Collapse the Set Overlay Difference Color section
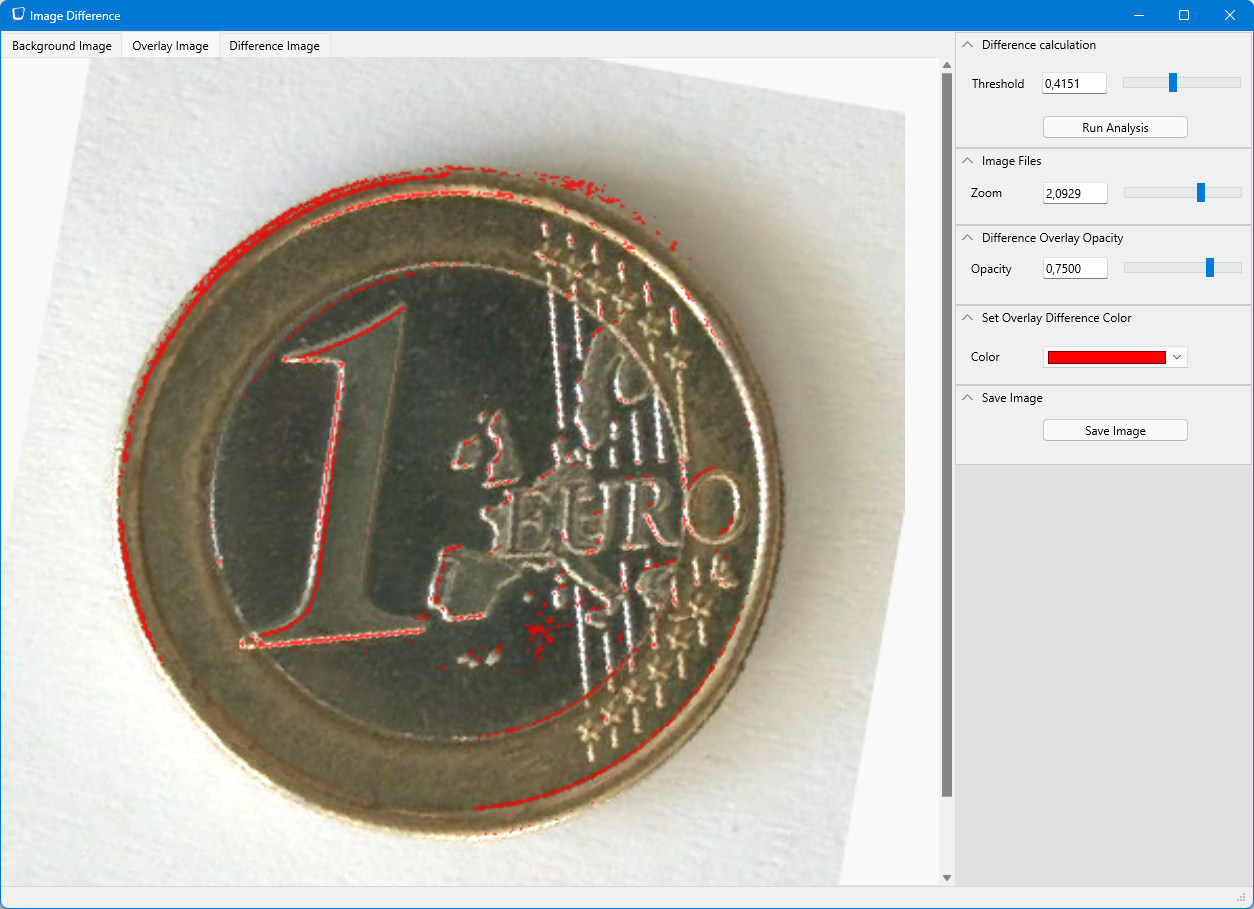 (x=967, y=317)
